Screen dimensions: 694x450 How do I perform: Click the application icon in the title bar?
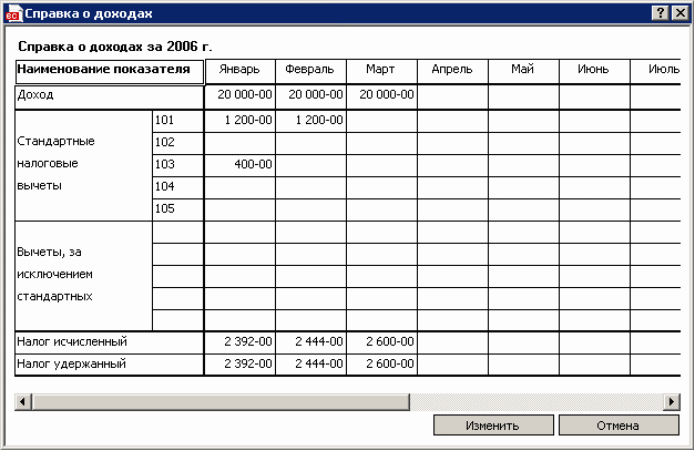pos(13,13)
